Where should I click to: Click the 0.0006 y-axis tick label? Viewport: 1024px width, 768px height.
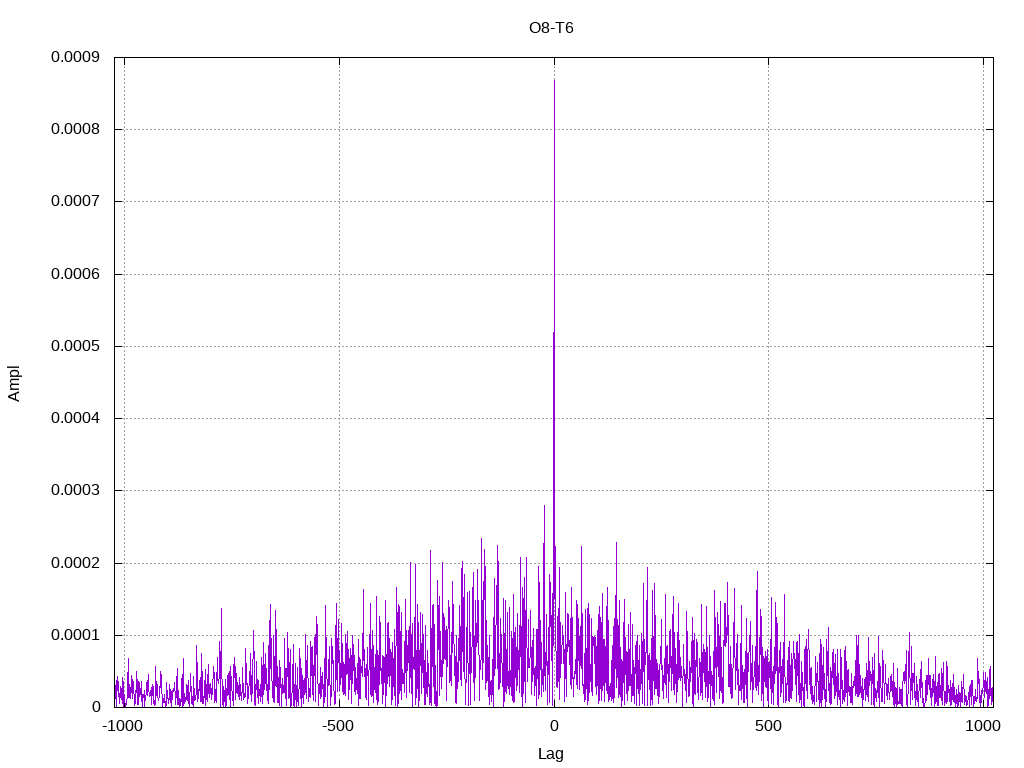click(x=75, y=274)
